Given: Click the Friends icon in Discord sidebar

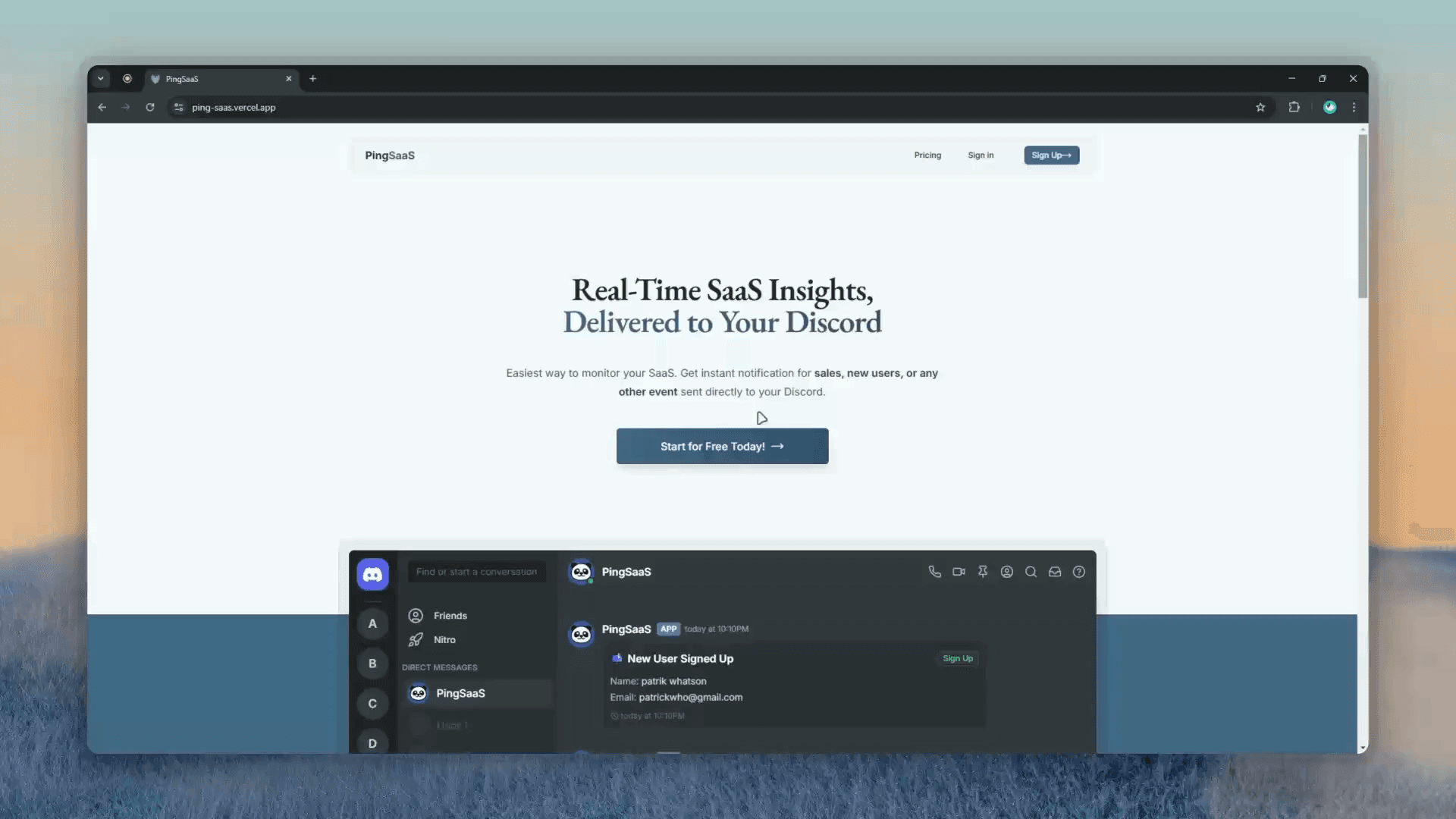Looking at the screenshot, I should (x=416, y=615).
